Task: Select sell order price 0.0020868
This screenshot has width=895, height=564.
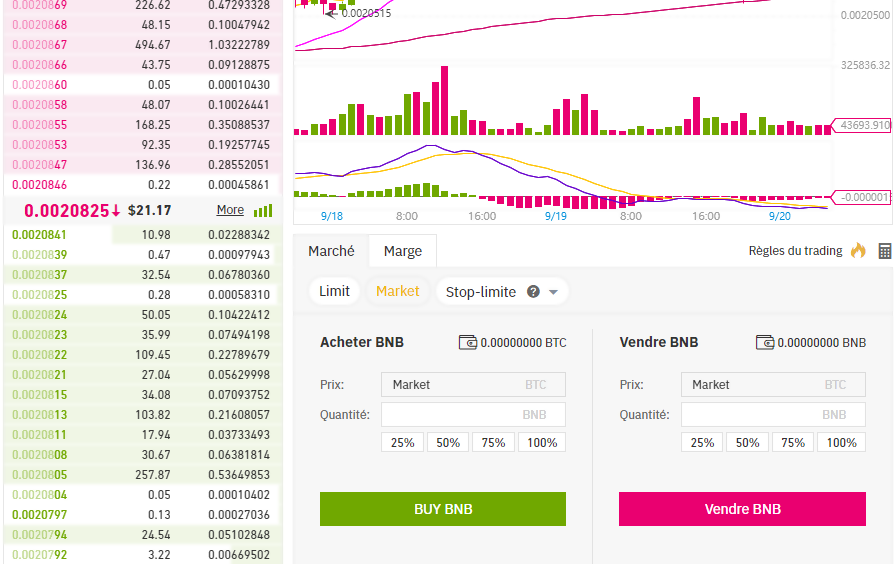Action: coord(39,25)
